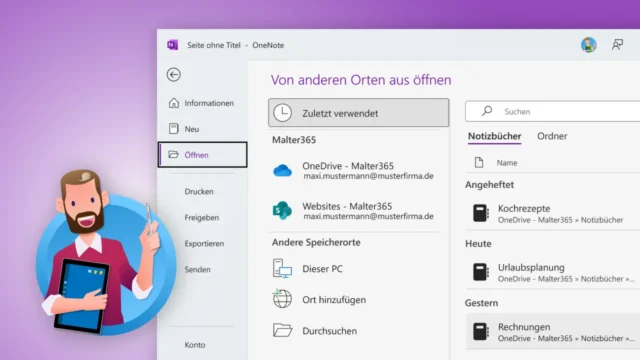Click the SharePoint Websites icon
This screenshot has height=360, width=640.
[282, 211]
